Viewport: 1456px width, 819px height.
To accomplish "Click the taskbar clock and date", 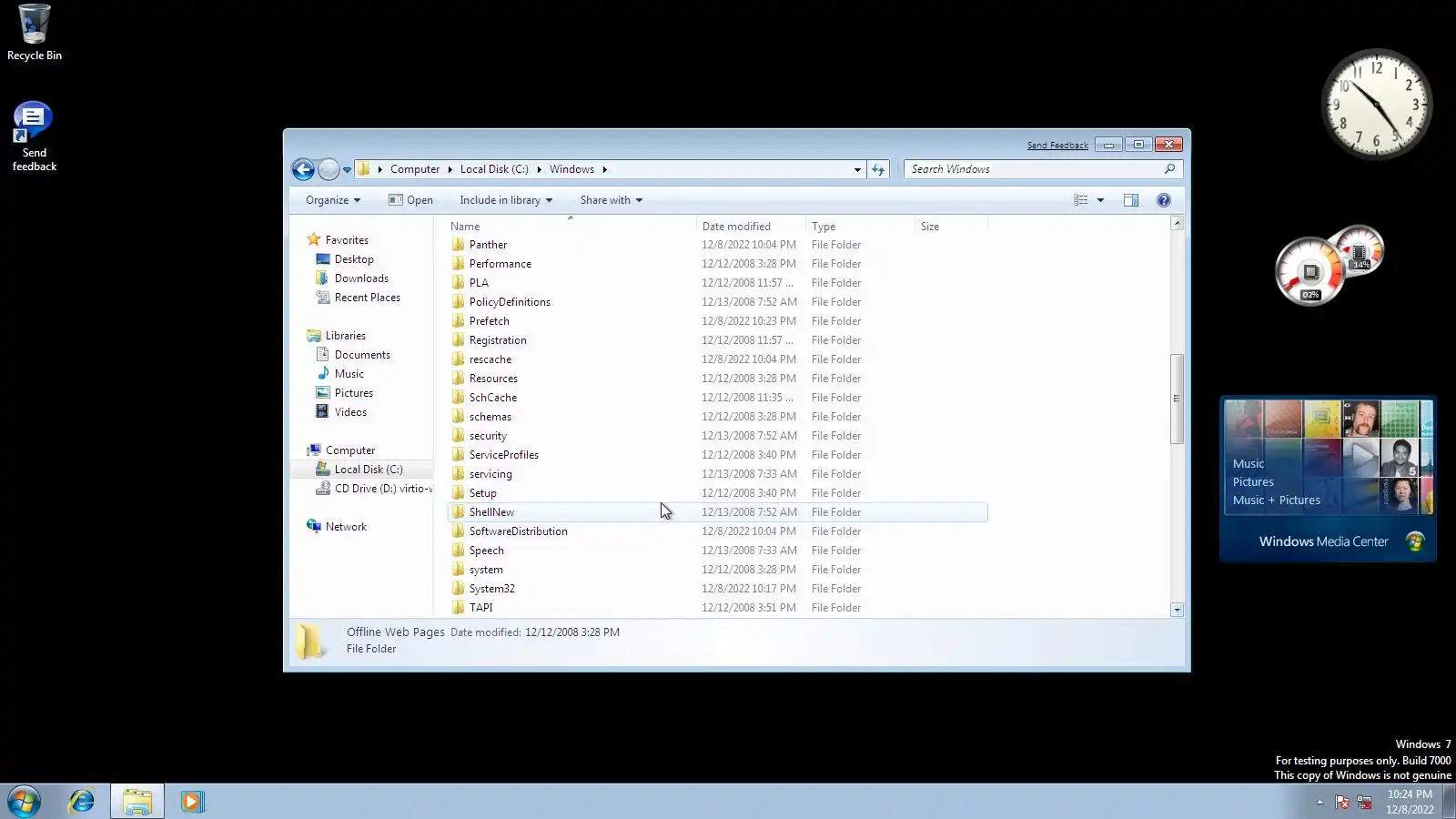I will [x=1410, y=802].
